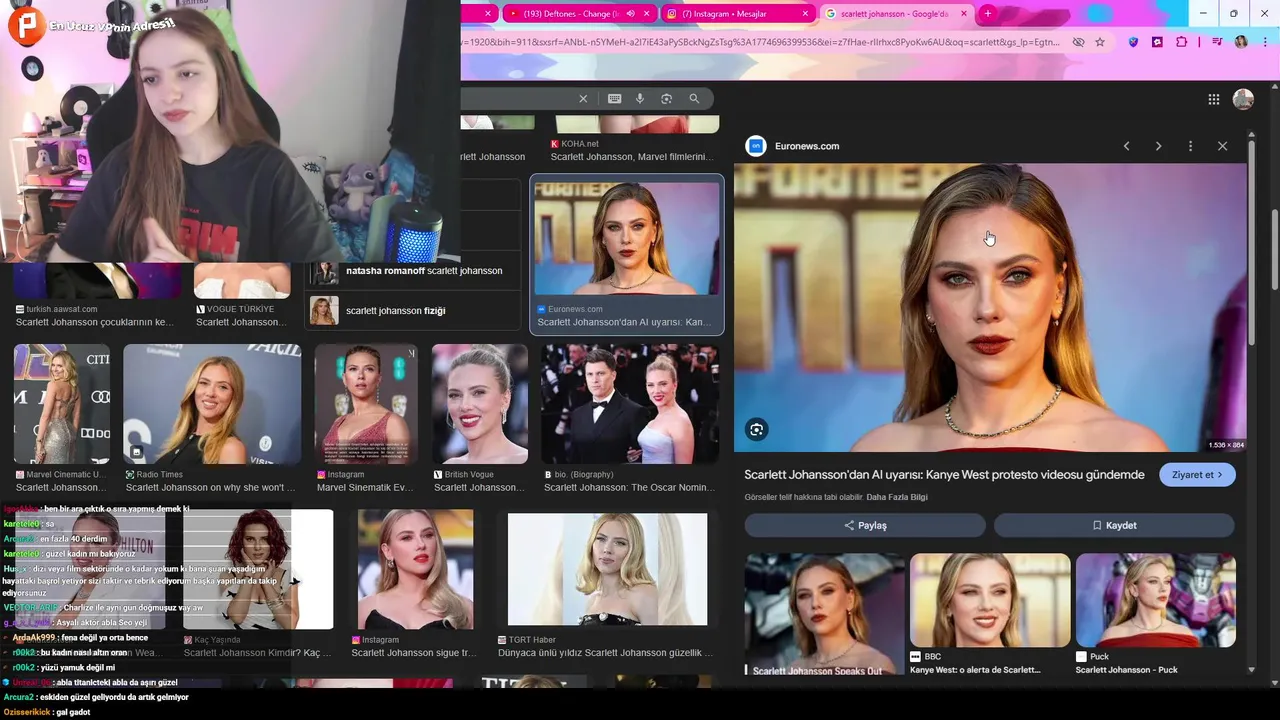Open the Instagram Scarlett Johansson sigue image
The width and height of the screenshot is (1280, 720).
[415, 569]
